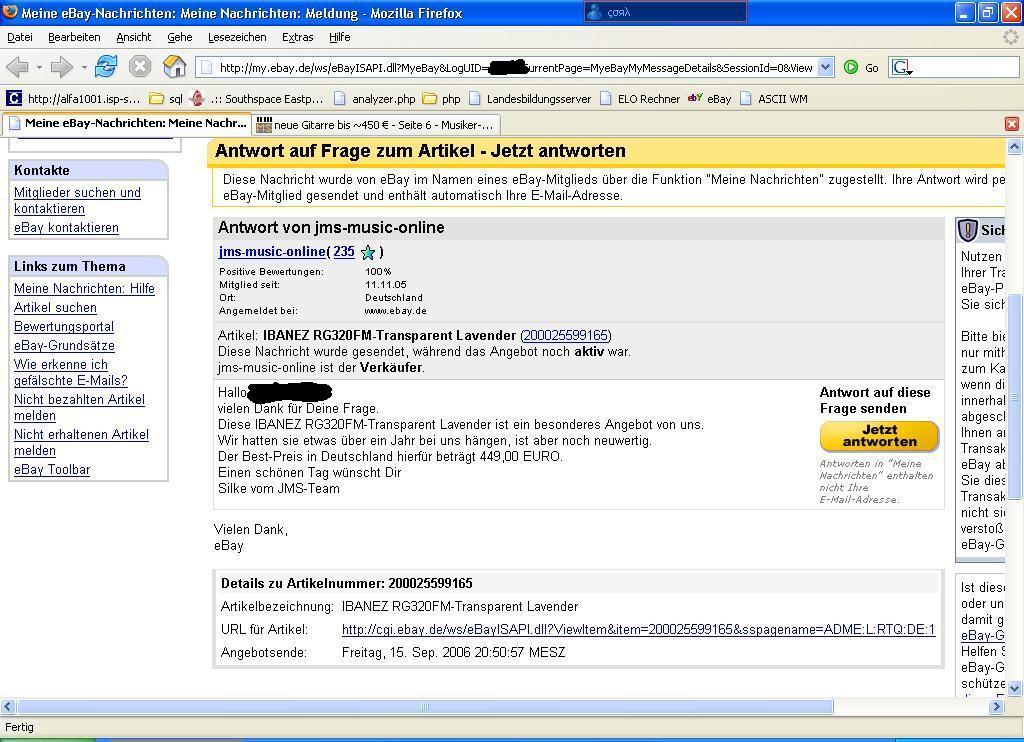Click Nicht bezahlten Artikel melden link
This screenshot has height=742, width=1024.
tap(79, 408)
